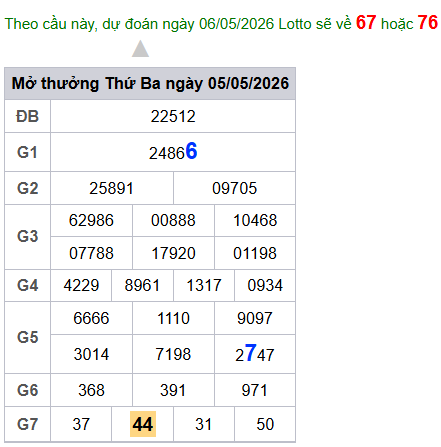Click the G5 number 2747
The width and height of the screenshot is (441, 447).
click(x=255, y=354)
